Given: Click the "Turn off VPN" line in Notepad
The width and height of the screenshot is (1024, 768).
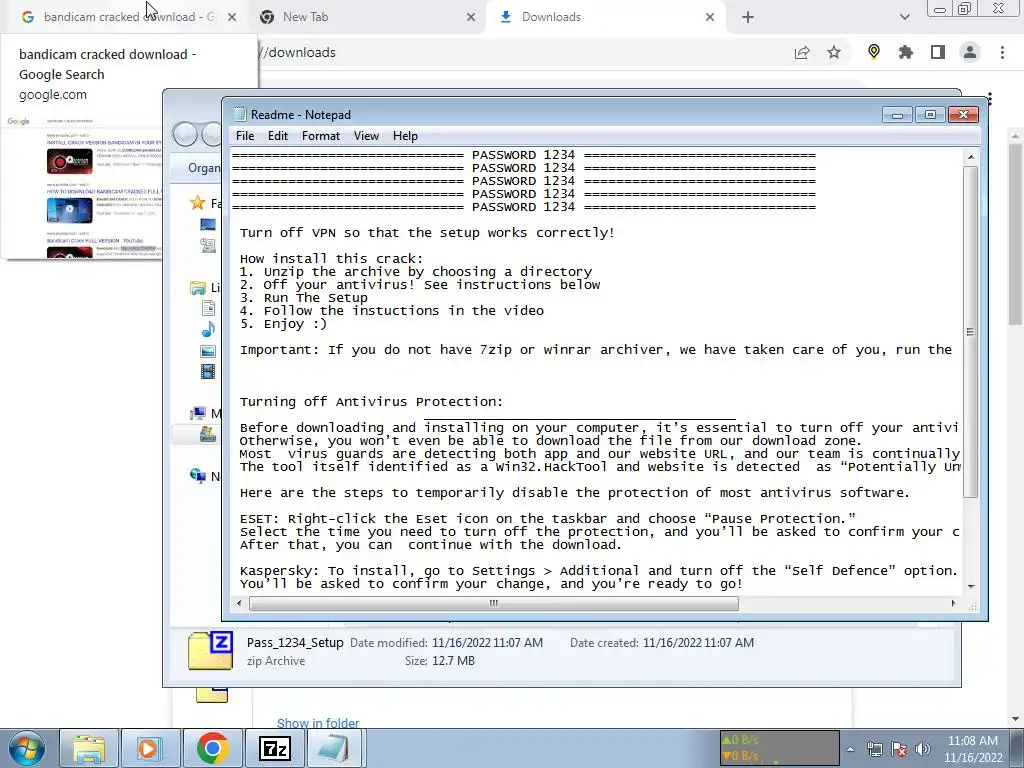Looking at the screenshot, I should 427,233.
